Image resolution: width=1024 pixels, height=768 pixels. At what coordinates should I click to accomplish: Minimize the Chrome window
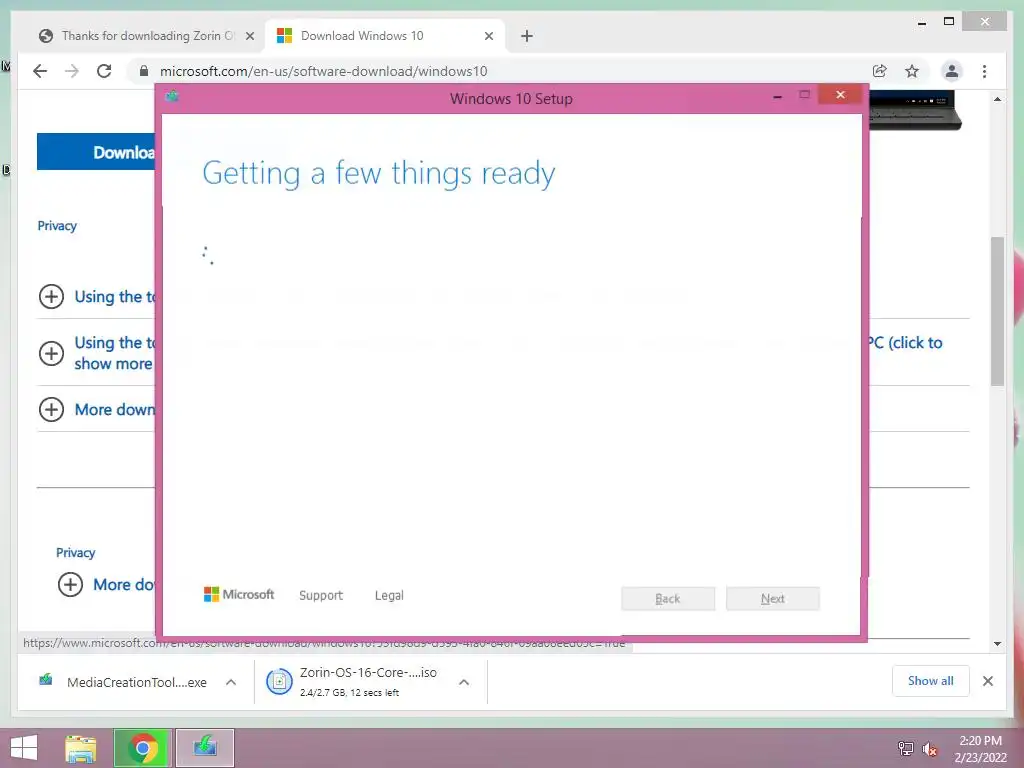point(921,23)
